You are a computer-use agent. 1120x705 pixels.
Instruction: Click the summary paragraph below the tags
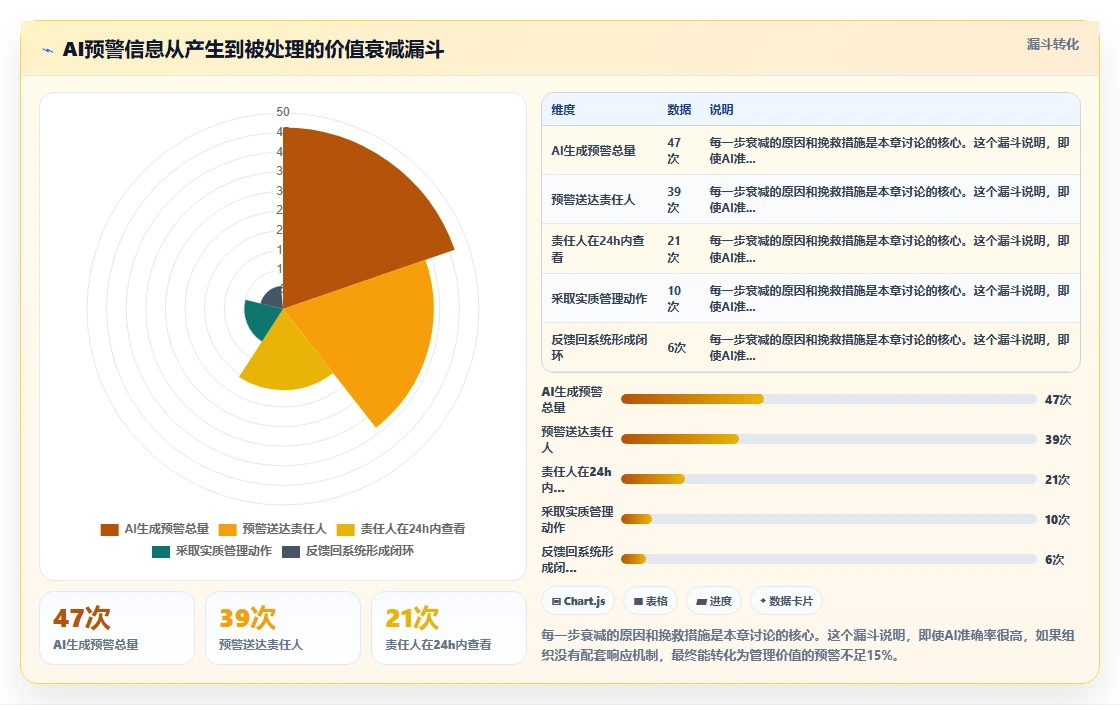coord(808,645)
